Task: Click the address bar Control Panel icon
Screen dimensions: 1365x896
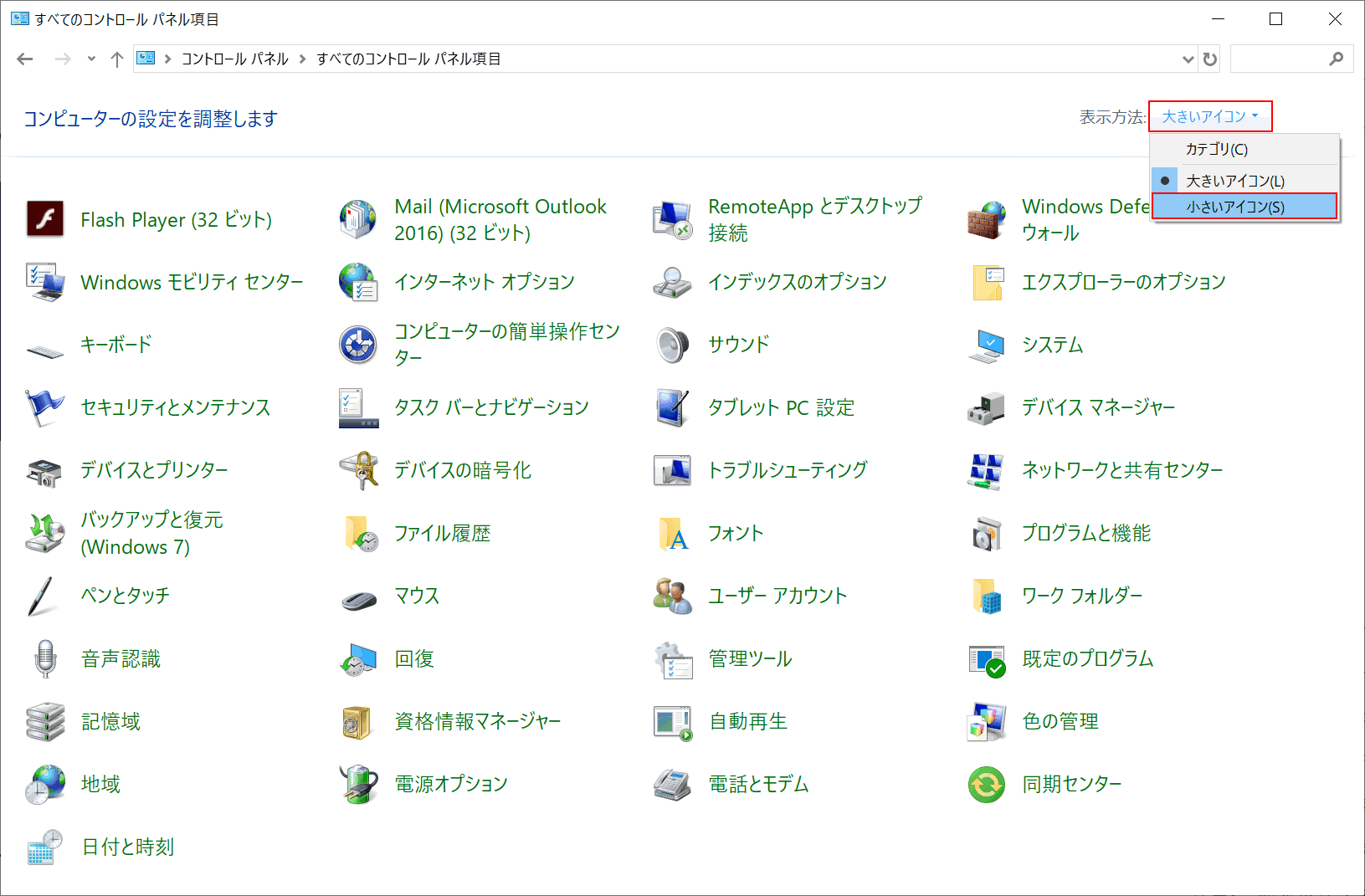Action: pos(146,59)
